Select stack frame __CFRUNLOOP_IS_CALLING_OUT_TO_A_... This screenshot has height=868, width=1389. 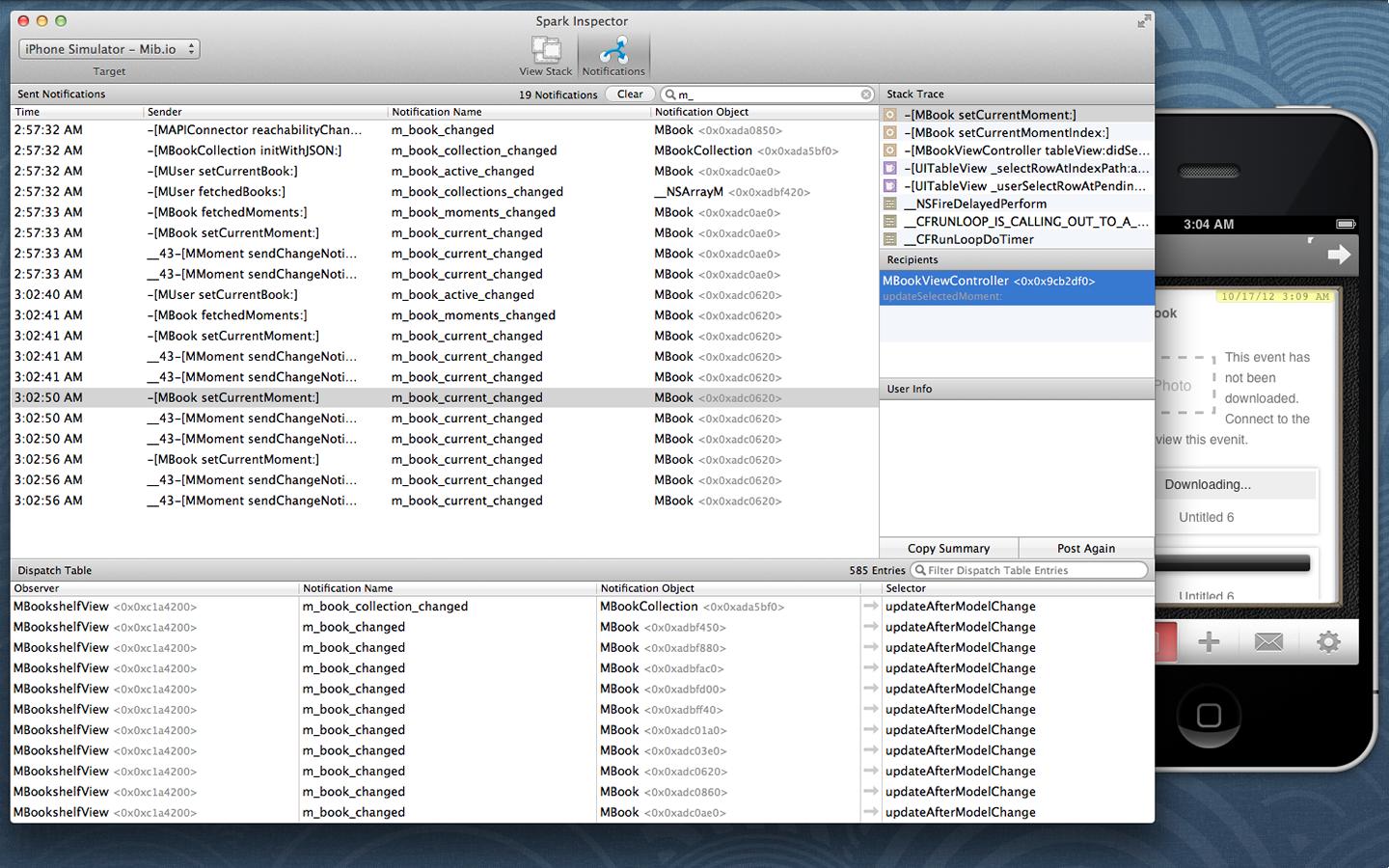point(1017,222)
